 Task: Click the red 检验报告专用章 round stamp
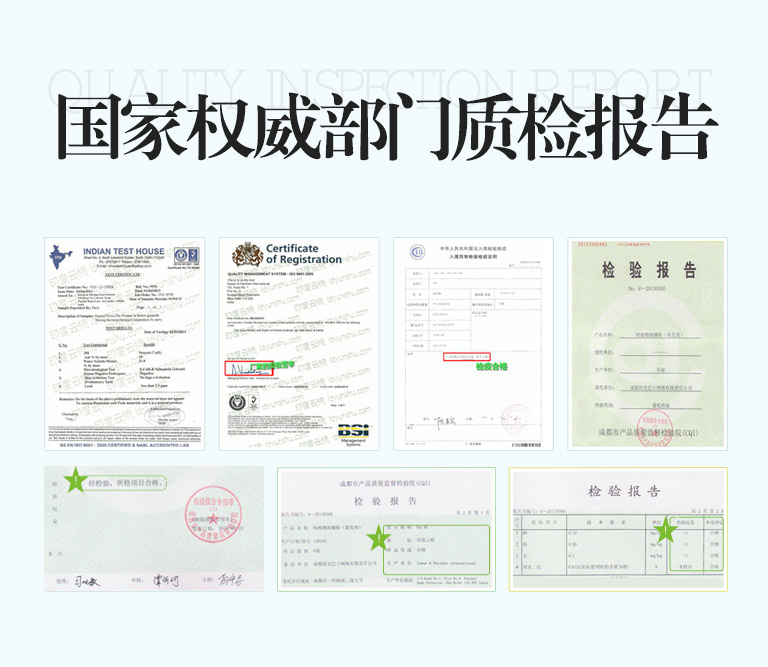click(213, 514)
